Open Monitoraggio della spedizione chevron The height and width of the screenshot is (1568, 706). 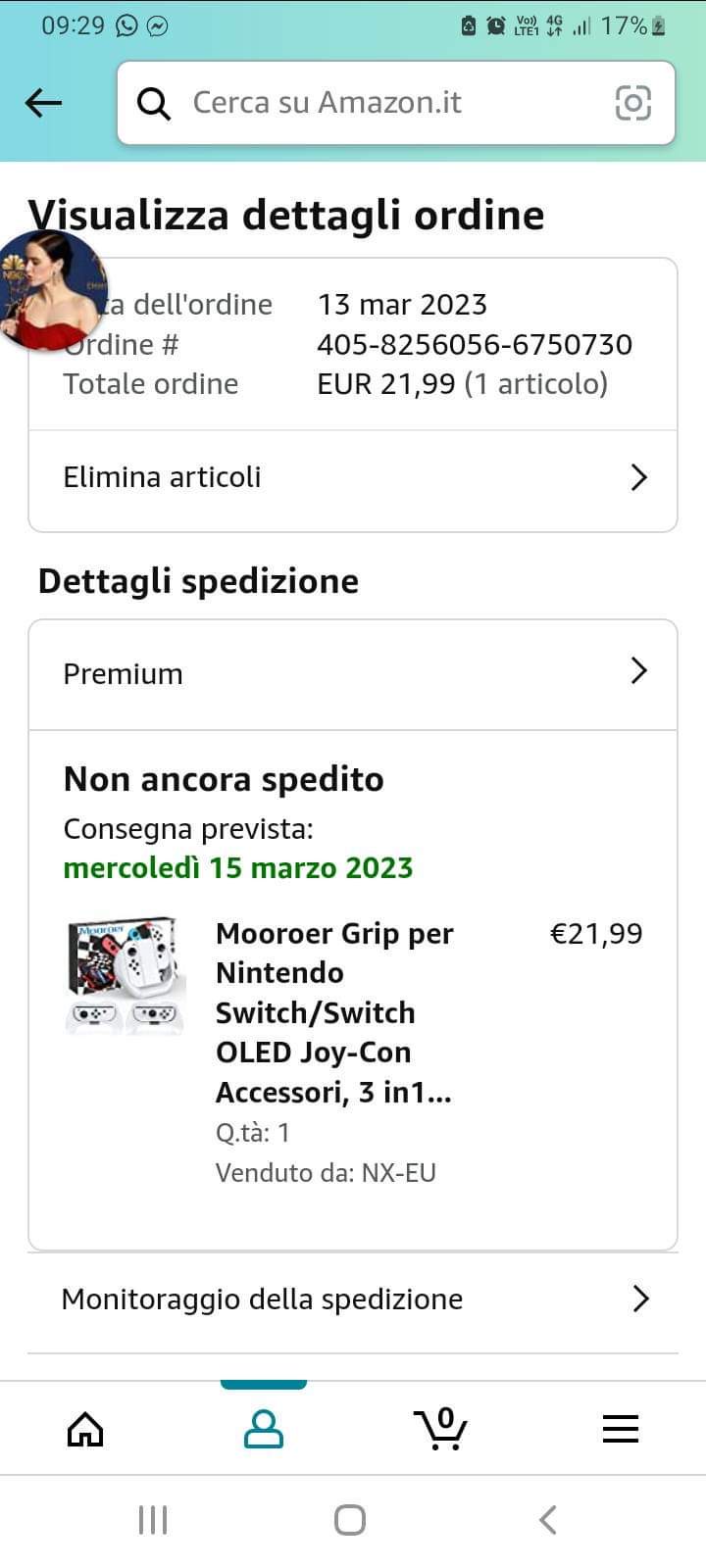[640, 1298]
